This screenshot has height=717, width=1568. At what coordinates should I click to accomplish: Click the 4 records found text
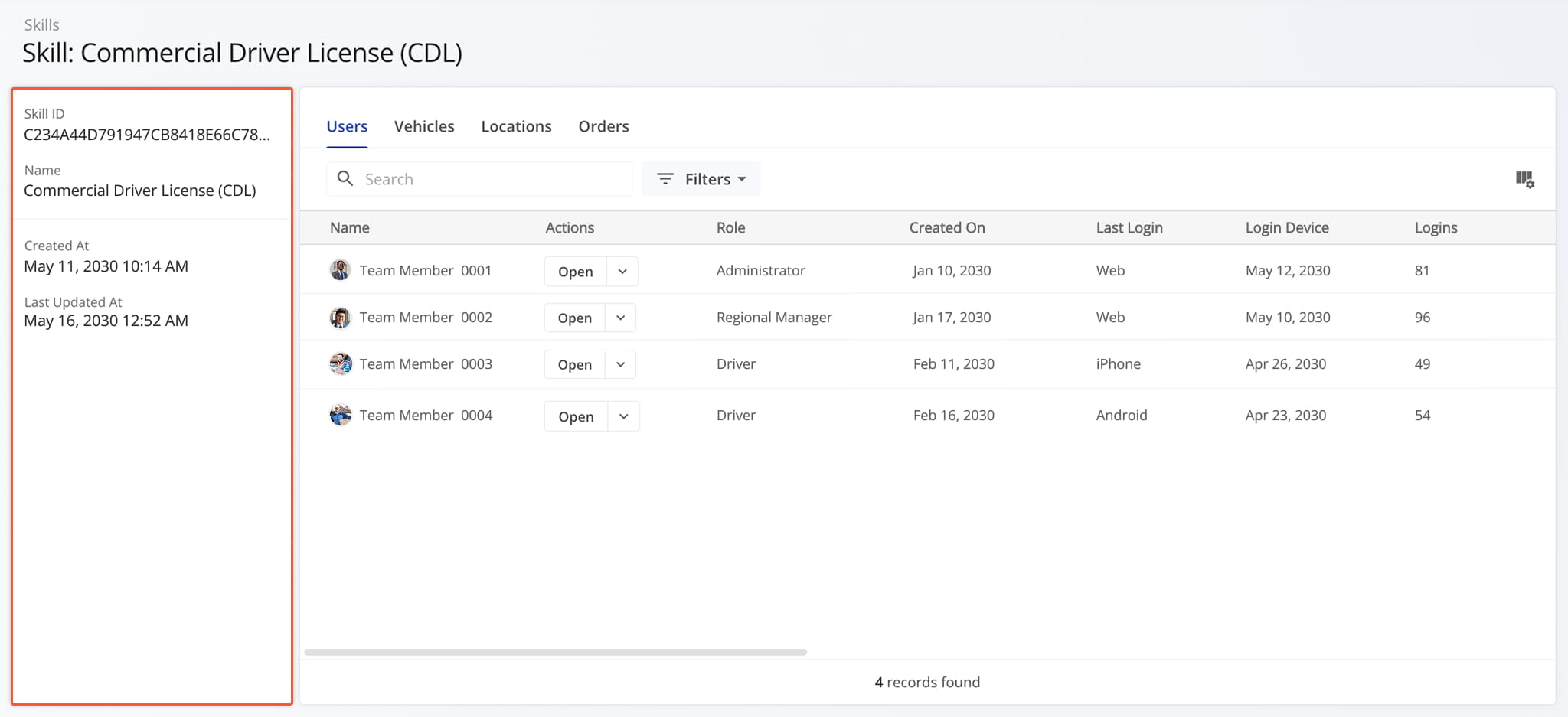pos(927,682)
